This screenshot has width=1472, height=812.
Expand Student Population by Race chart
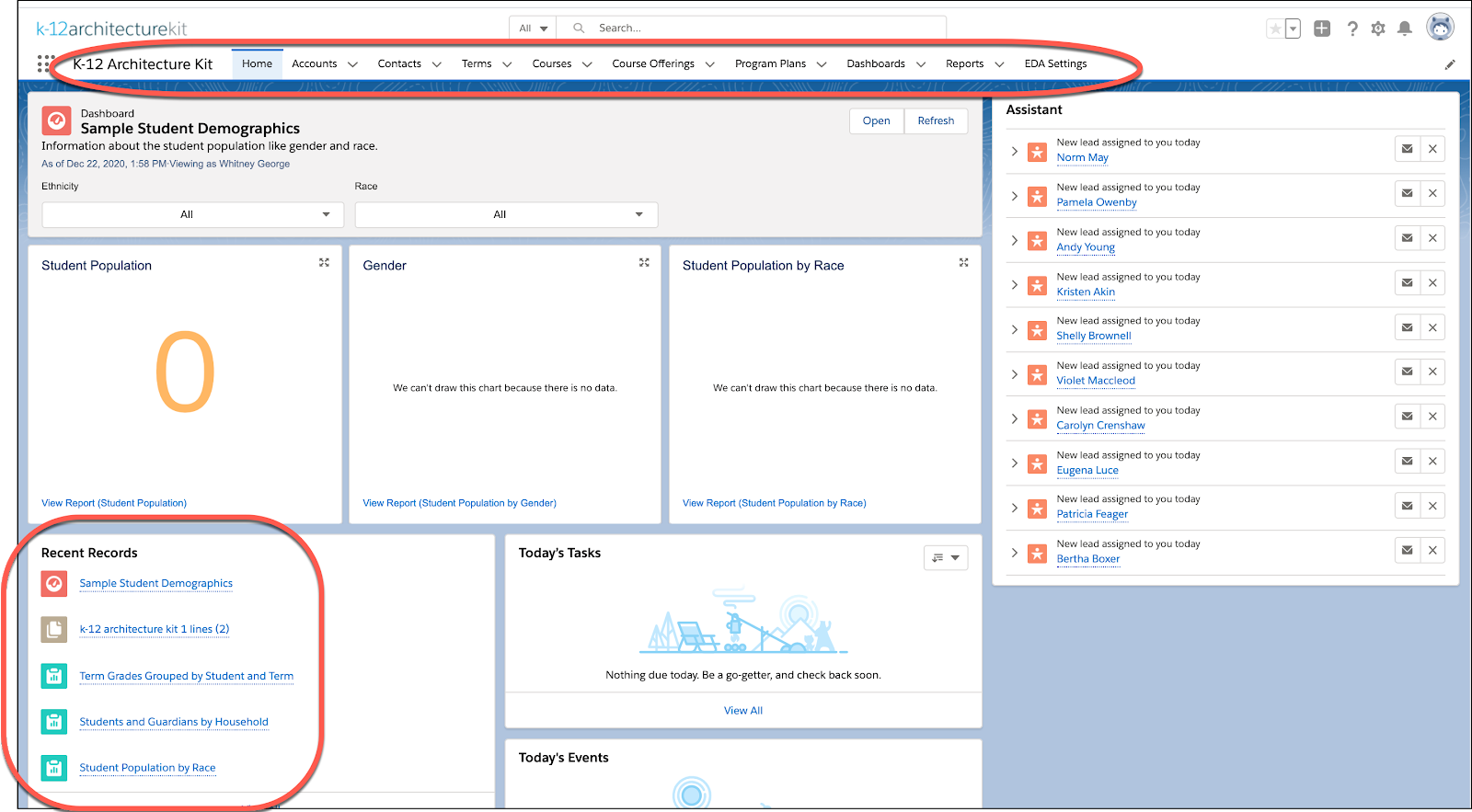963,262
